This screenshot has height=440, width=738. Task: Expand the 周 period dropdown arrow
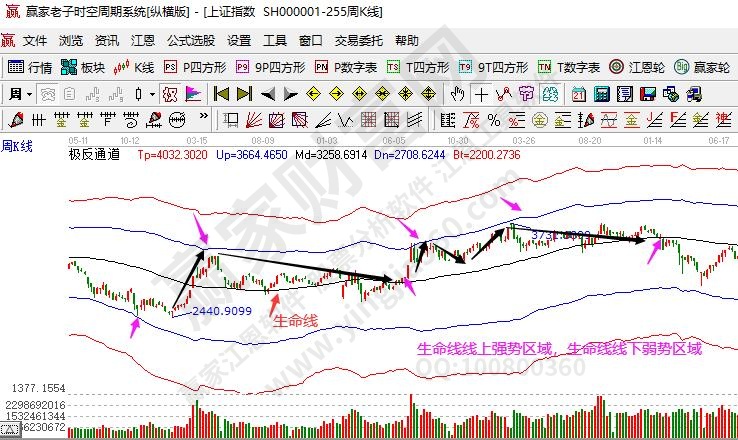(x=32, y=94)
